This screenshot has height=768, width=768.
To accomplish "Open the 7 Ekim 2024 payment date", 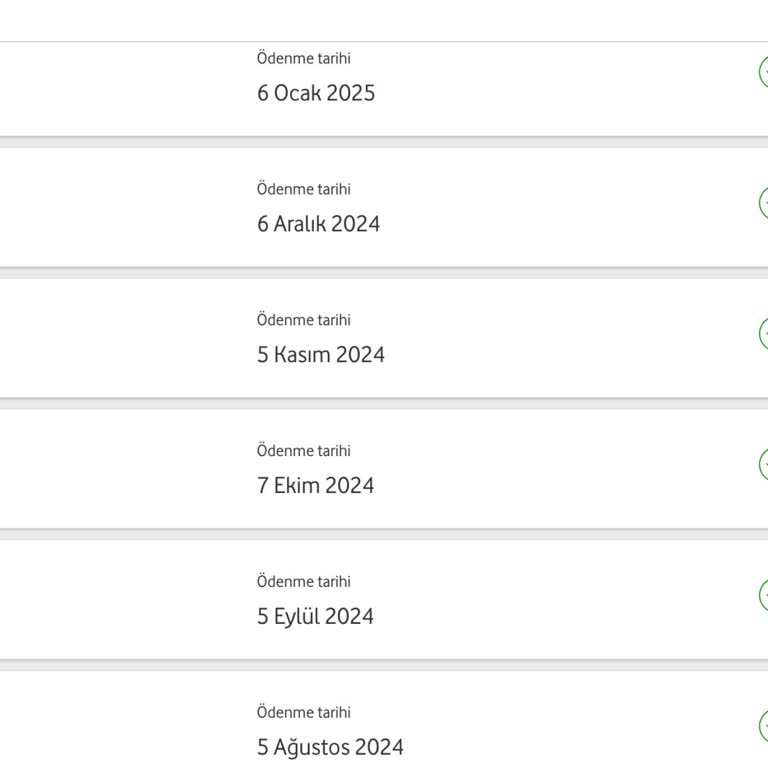I will click(x=315, y=486).
